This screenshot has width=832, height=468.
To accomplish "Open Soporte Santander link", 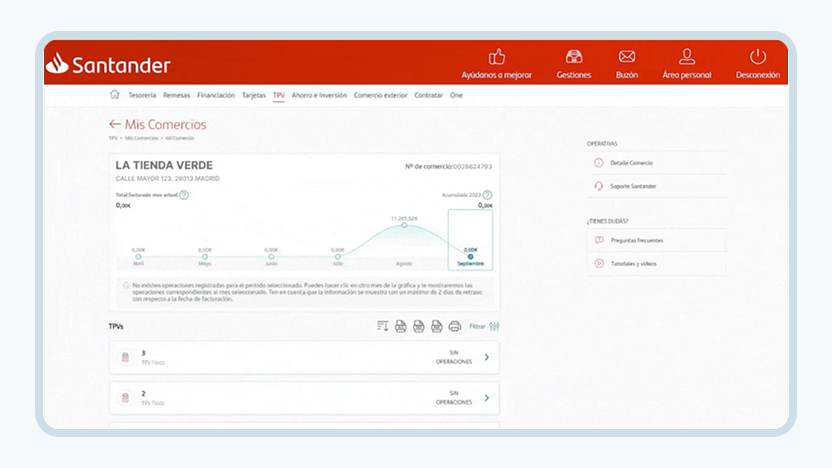I will pos(633,186).
